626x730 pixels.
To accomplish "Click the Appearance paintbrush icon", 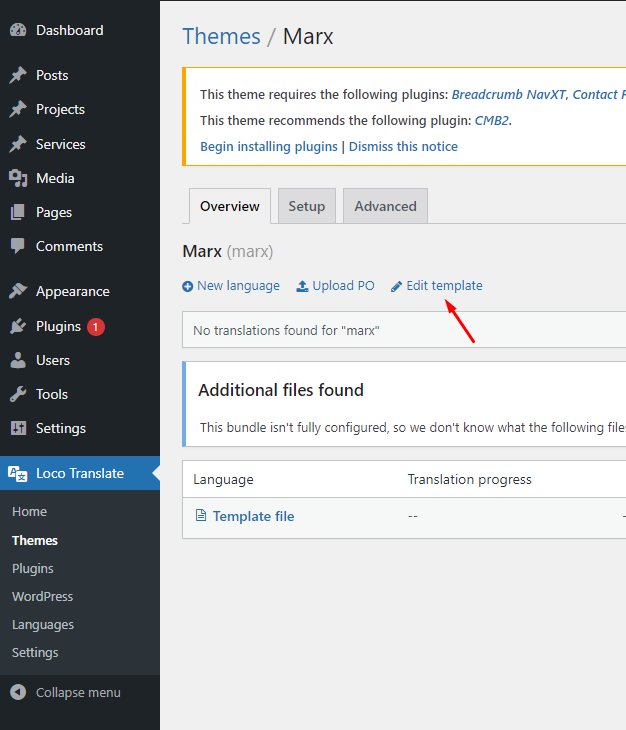I will (x=18, y=291).
